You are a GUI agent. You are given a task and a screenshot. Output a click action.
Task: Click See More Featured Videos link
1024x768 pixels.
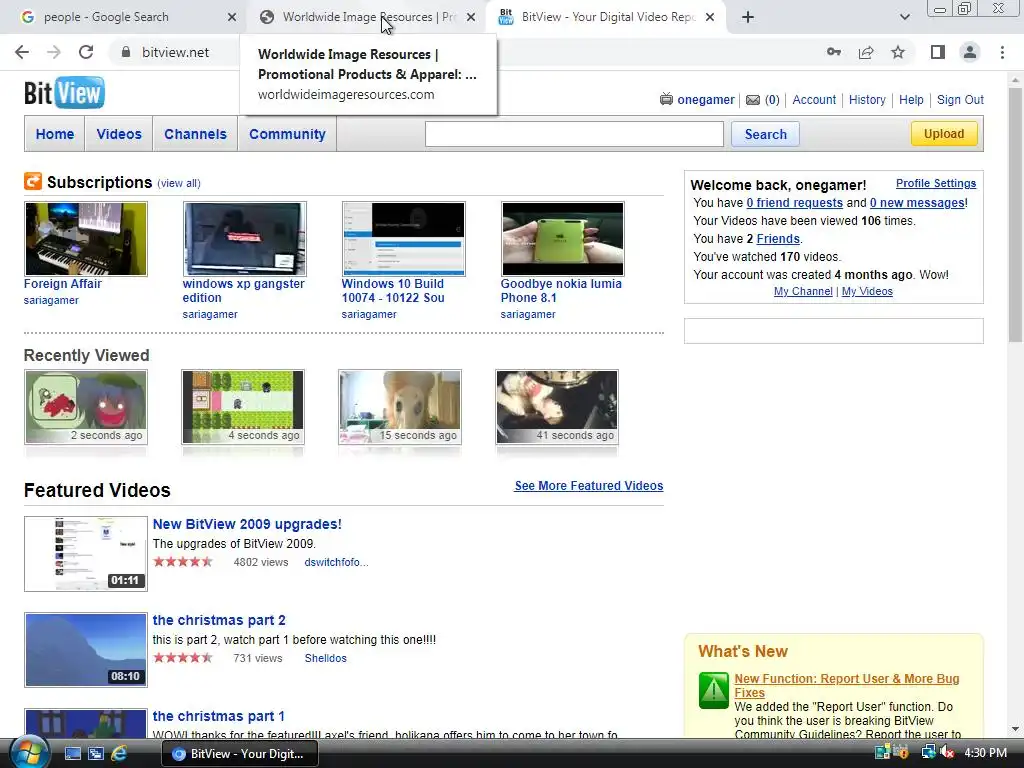(x=588, y=486)
